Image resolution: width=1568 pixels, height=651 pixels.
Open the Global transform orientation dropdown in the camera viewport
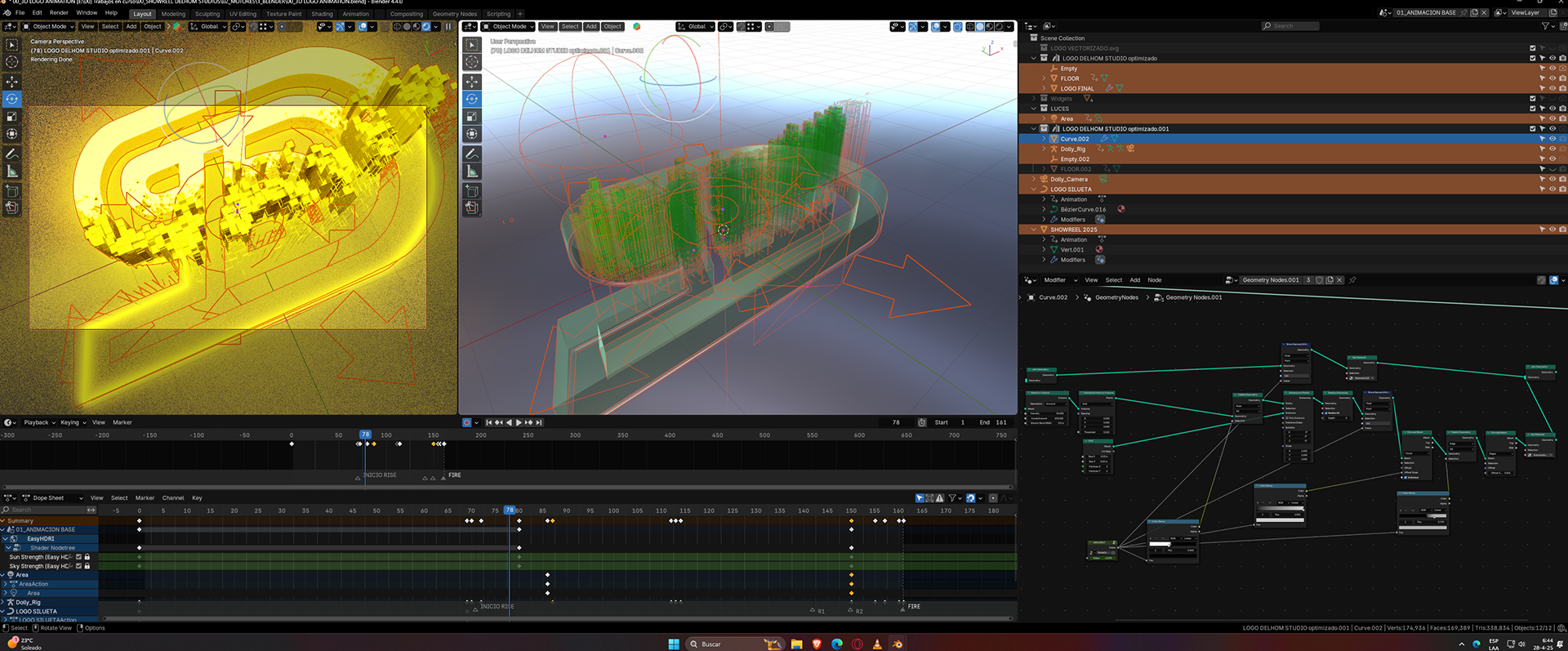[x=209, y=26]
